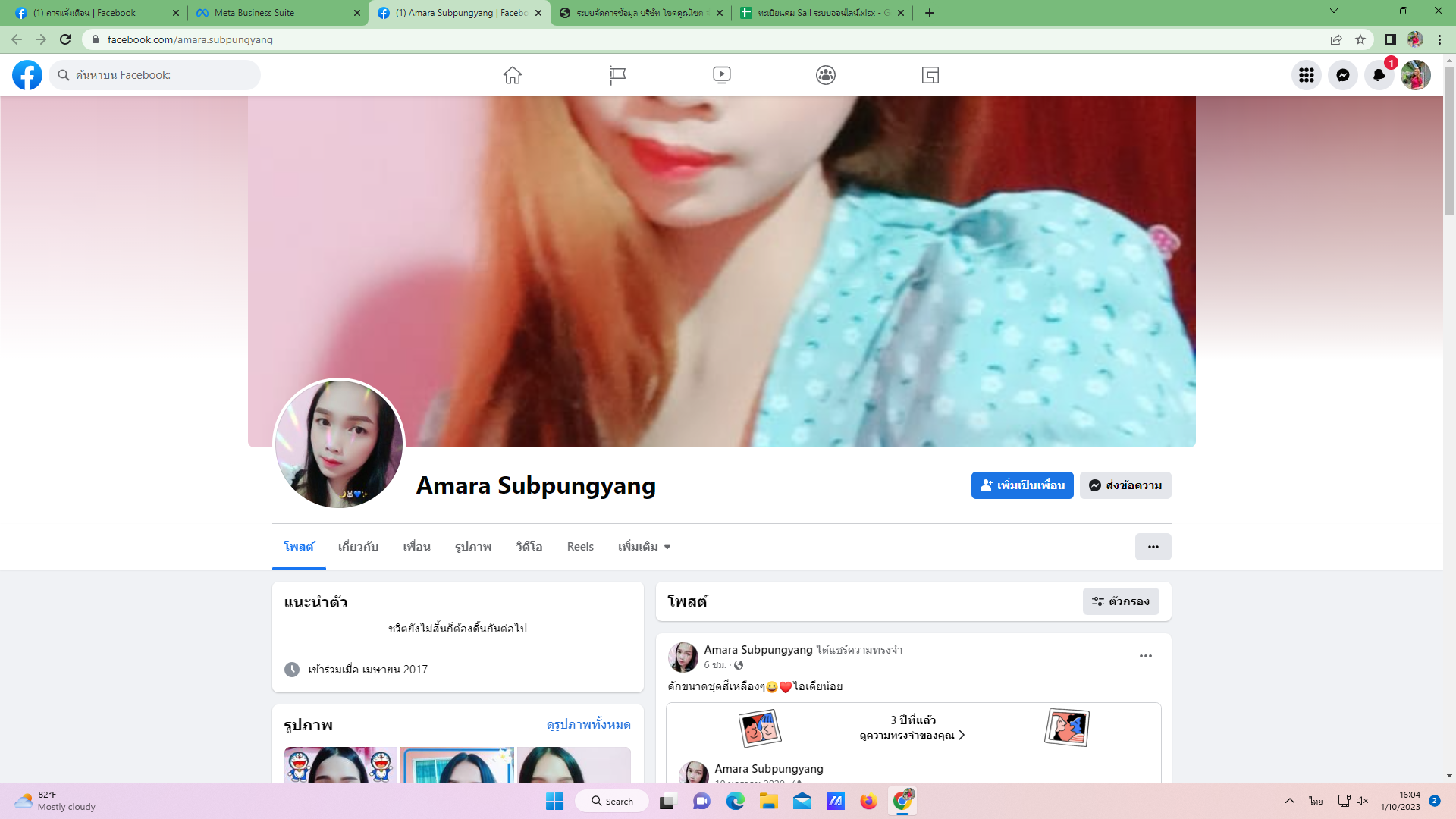1456x819 pixels.
Task: Open ตัวกรอง posts filter button
Action: coord(1120,601)
